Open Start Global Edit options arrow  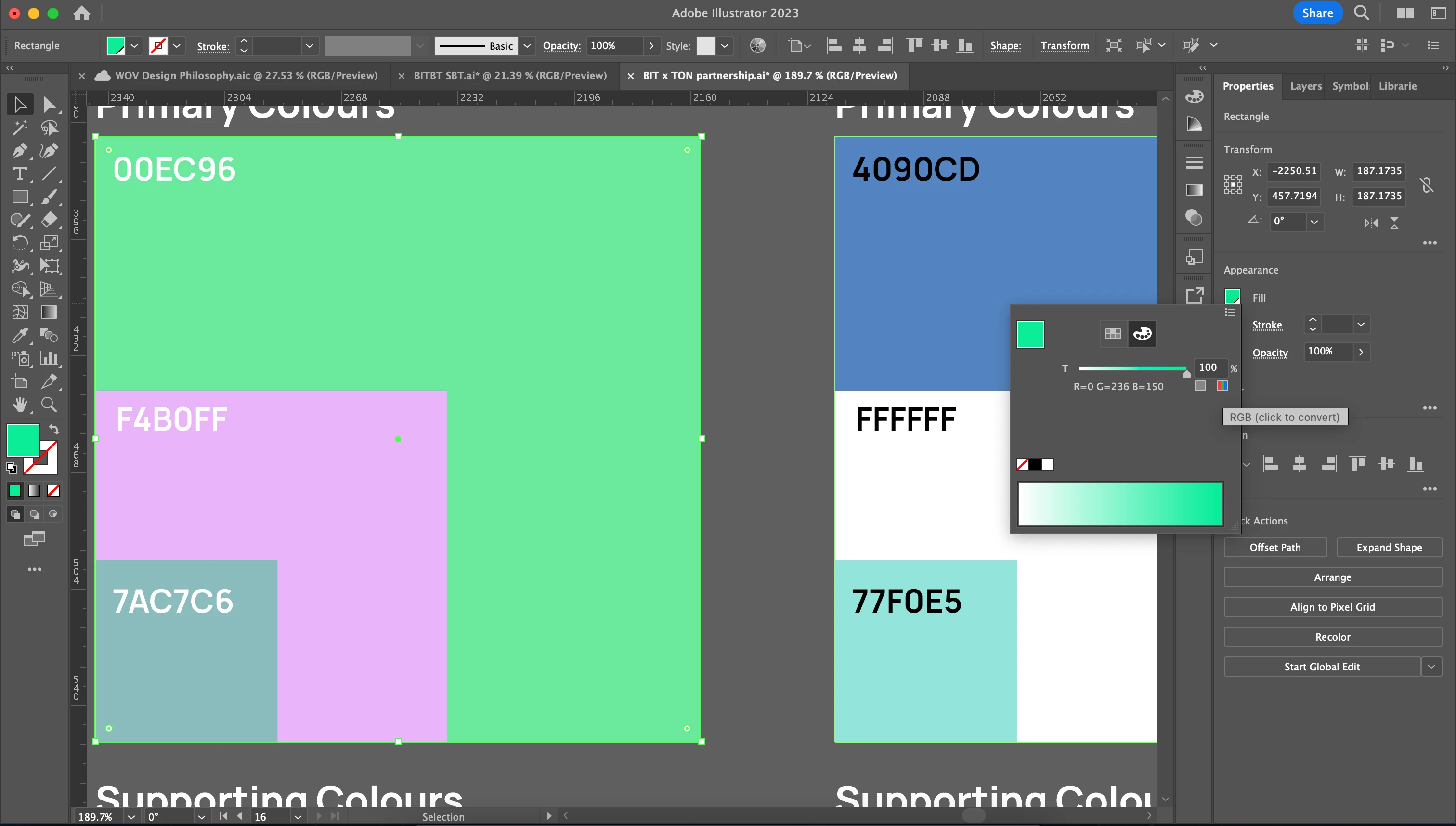(x=1431, y=667)
